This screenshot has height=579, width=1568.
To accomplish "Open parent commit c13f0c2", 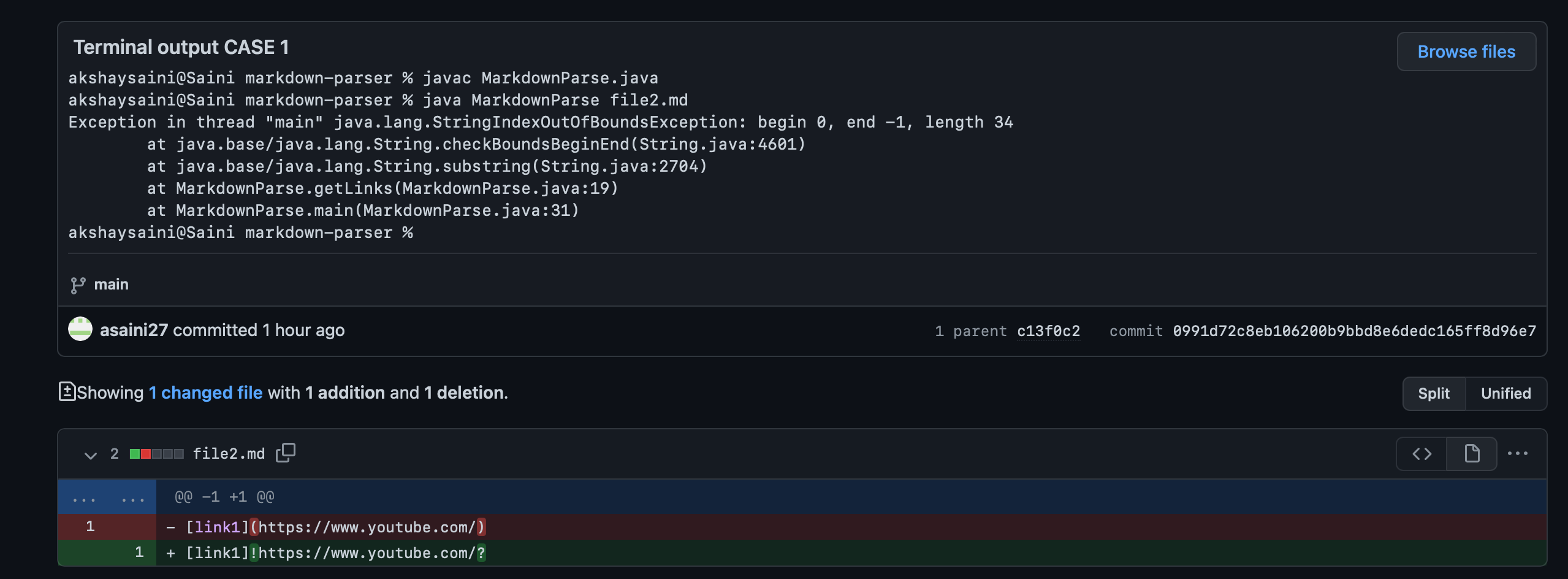I will (x=1048, y=331).
